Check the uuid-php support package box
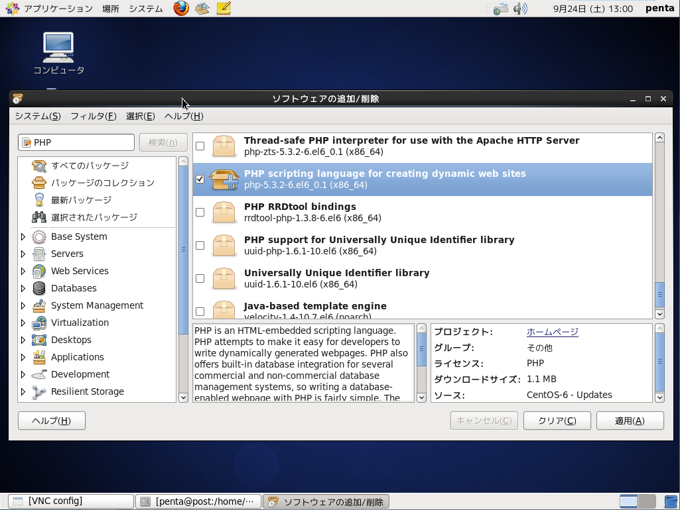This screenshot has width=680, height=510. click(200, 245)
